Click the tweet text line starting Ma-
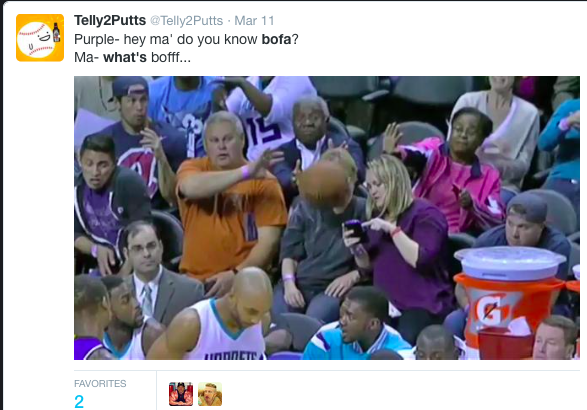This screenshot has width=587, height=410. coord(132,57)
